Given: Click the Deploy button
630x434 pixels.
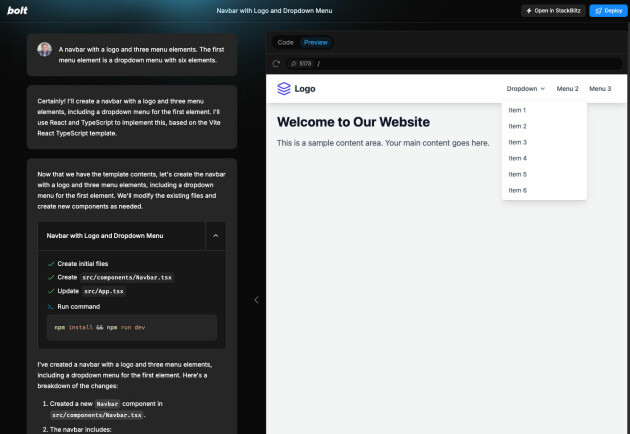Looking at the screenshot, I should tap(608, 11).
